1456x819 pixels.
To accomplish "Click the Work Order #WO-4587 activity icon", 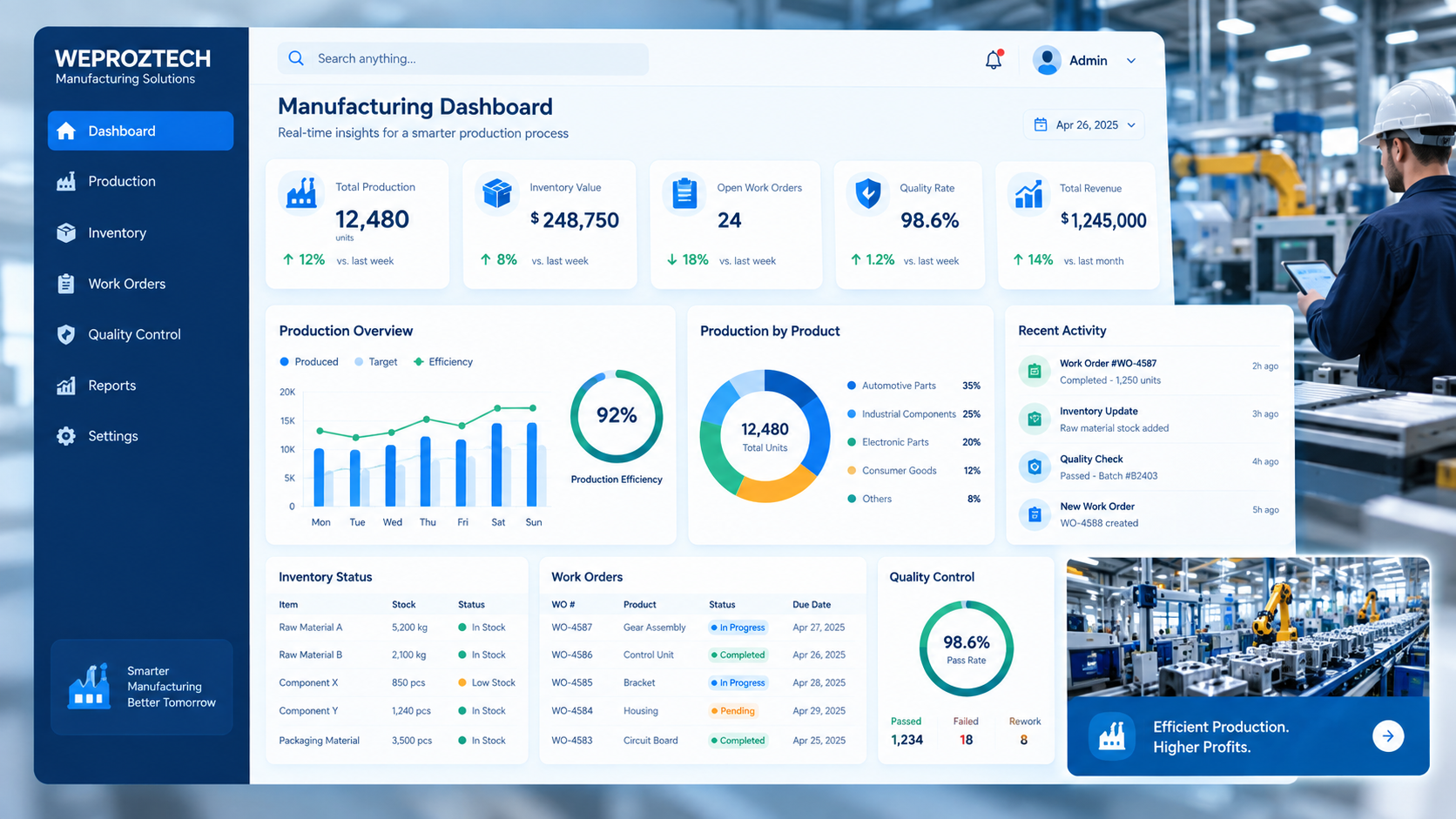I will coord(1035,372).
